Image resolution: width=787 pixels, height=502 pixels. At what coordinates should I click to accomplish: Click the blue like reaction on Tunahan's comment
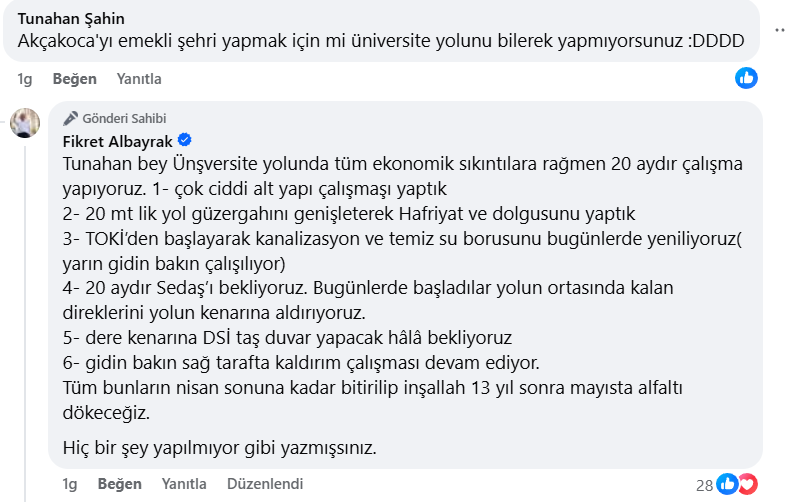coord(746,78)
